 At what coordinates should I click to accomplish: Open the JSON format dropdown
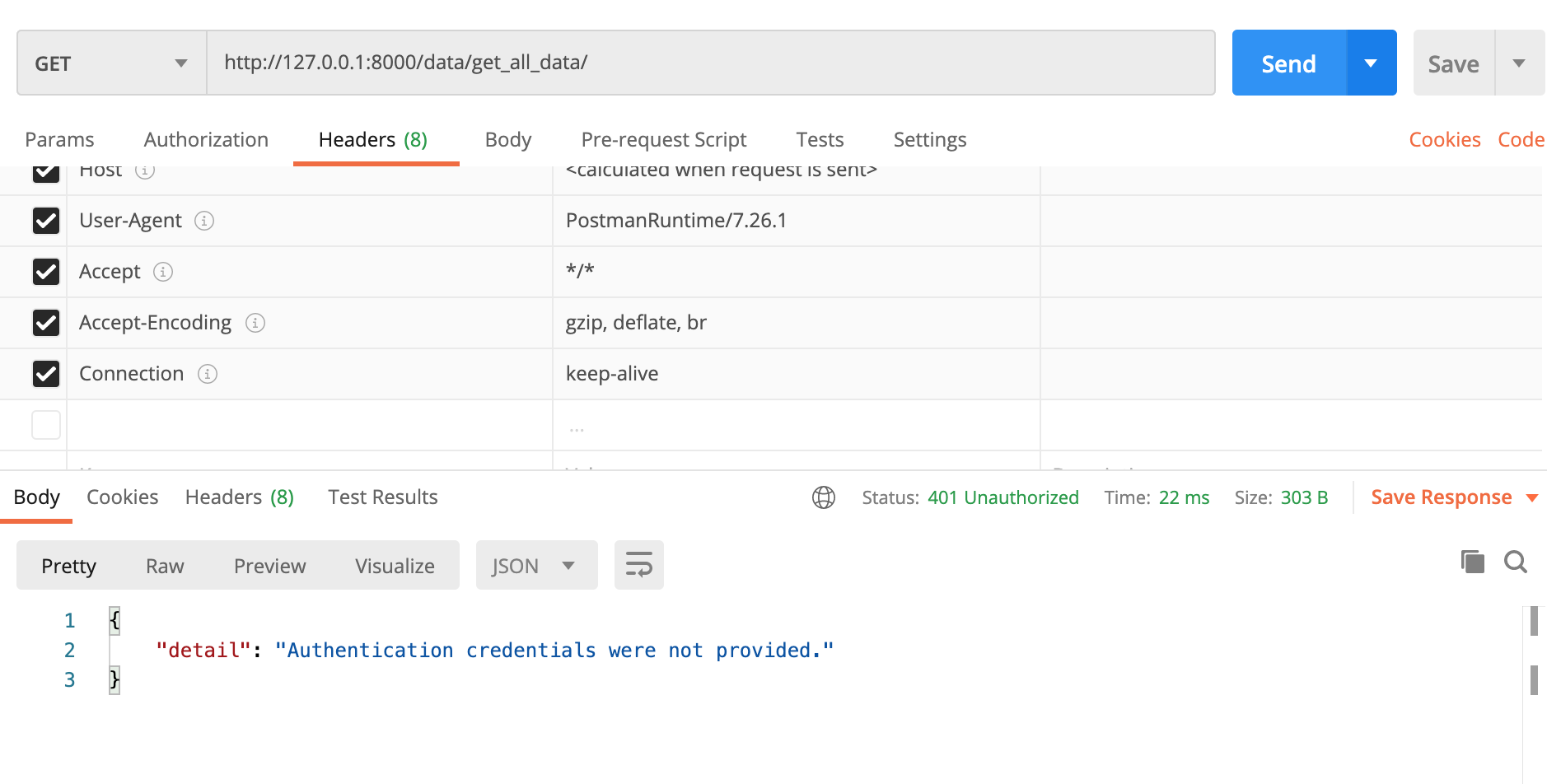pyautogui.click(x=535, y=566)
